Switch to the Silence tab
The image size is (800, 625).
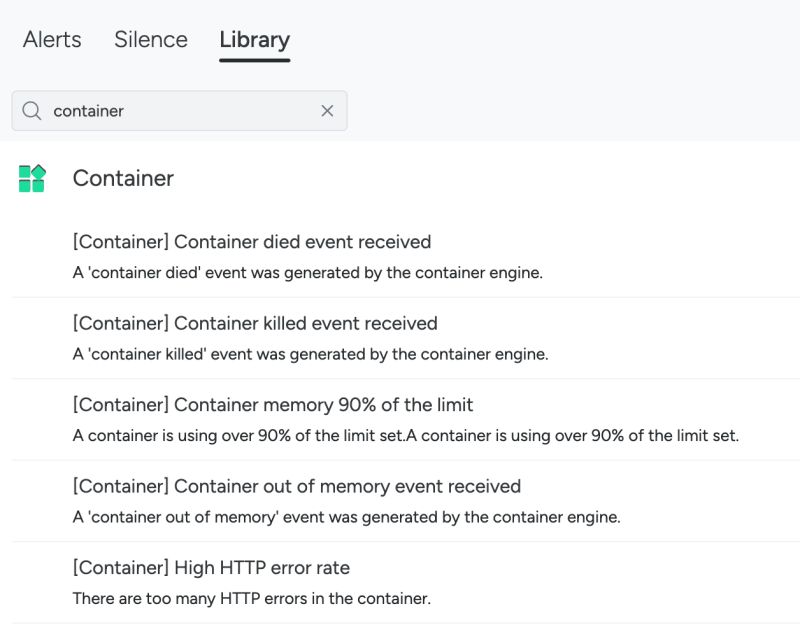pyautogui.click(x=150, y=40)
